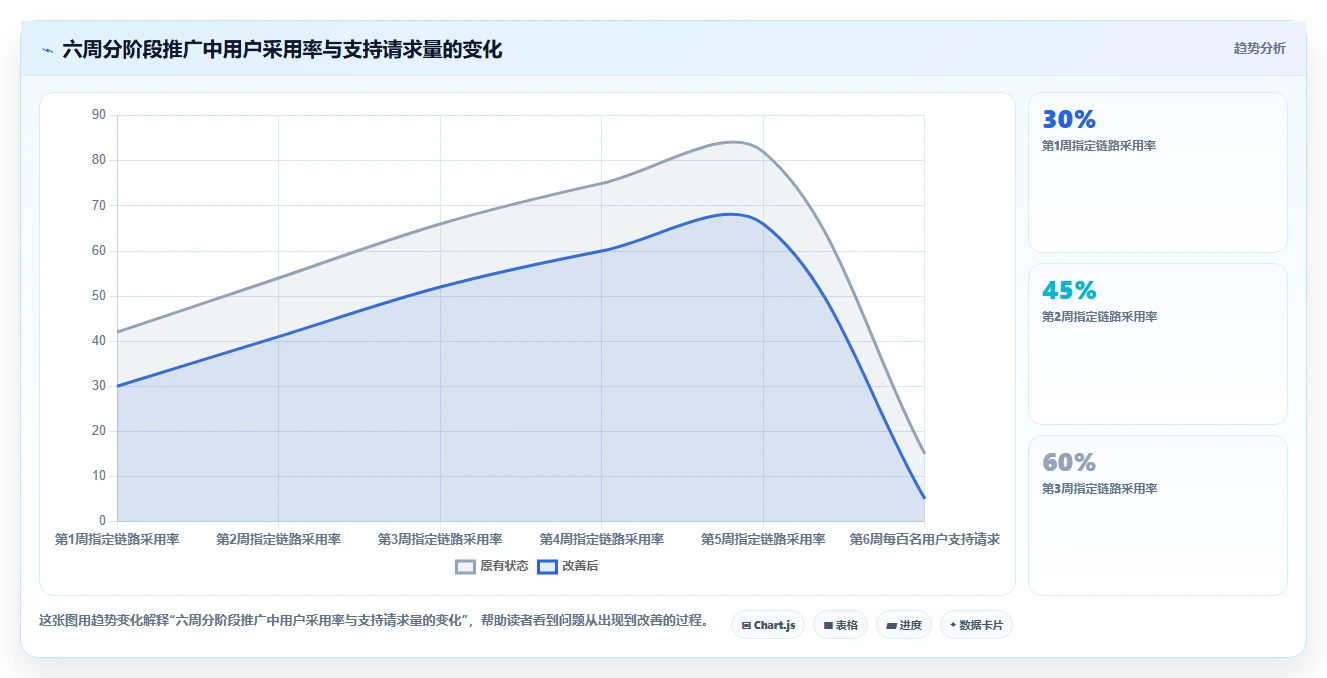This screenshot has width=1327, height=678.
Task: Click blue line's week 6 endpoint at 5
Action: (924, 498)
